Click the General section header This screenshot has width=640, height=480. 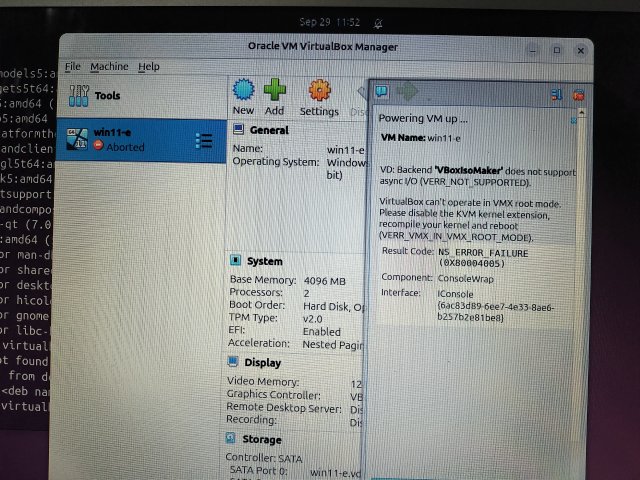[x=268, y=130]
